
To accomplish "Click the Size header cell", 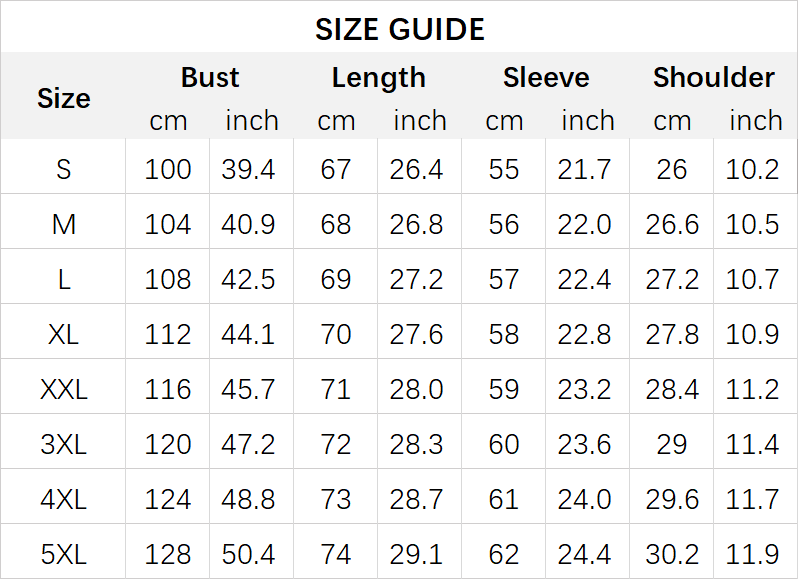I will click(63, 98).
